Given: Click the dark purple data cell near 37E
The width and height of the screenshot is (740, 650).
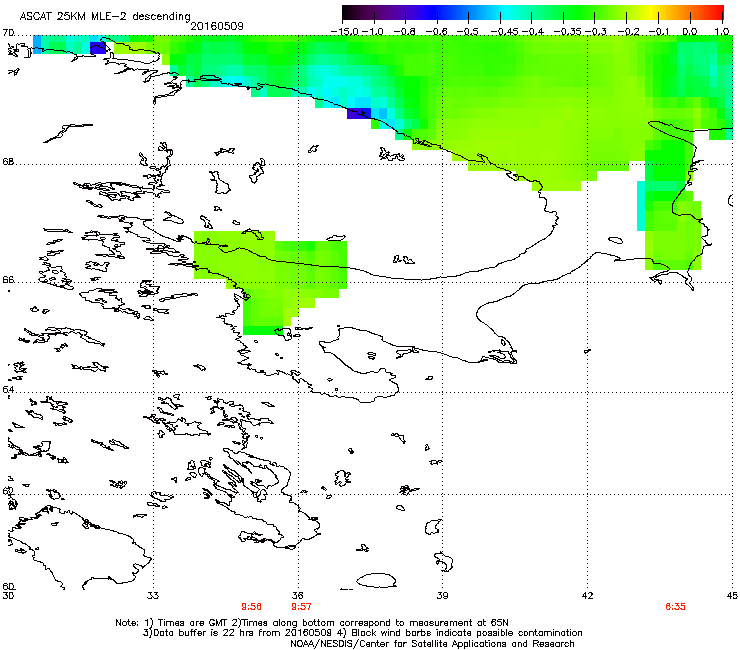Looking at the screenshot, I should click(359, 113).
